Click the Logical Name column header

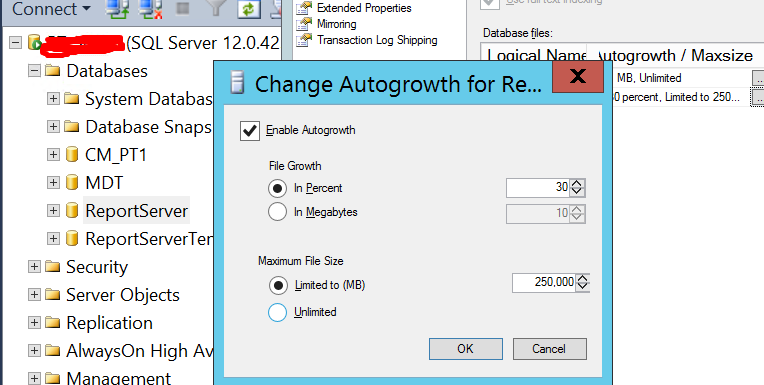coord(535,55)
